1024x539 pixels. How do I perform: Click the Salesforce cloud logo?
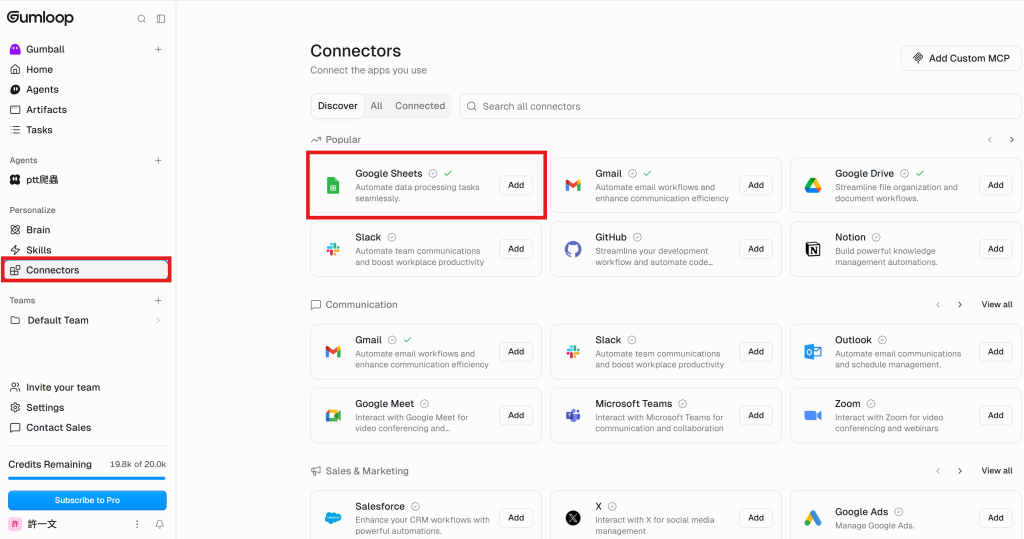333,518
